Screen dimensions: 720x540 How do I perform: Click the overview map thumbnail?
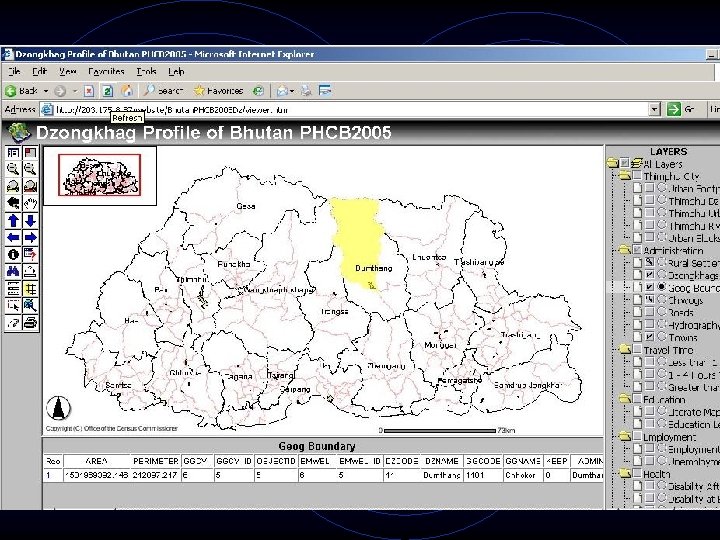tap(100, 175)
